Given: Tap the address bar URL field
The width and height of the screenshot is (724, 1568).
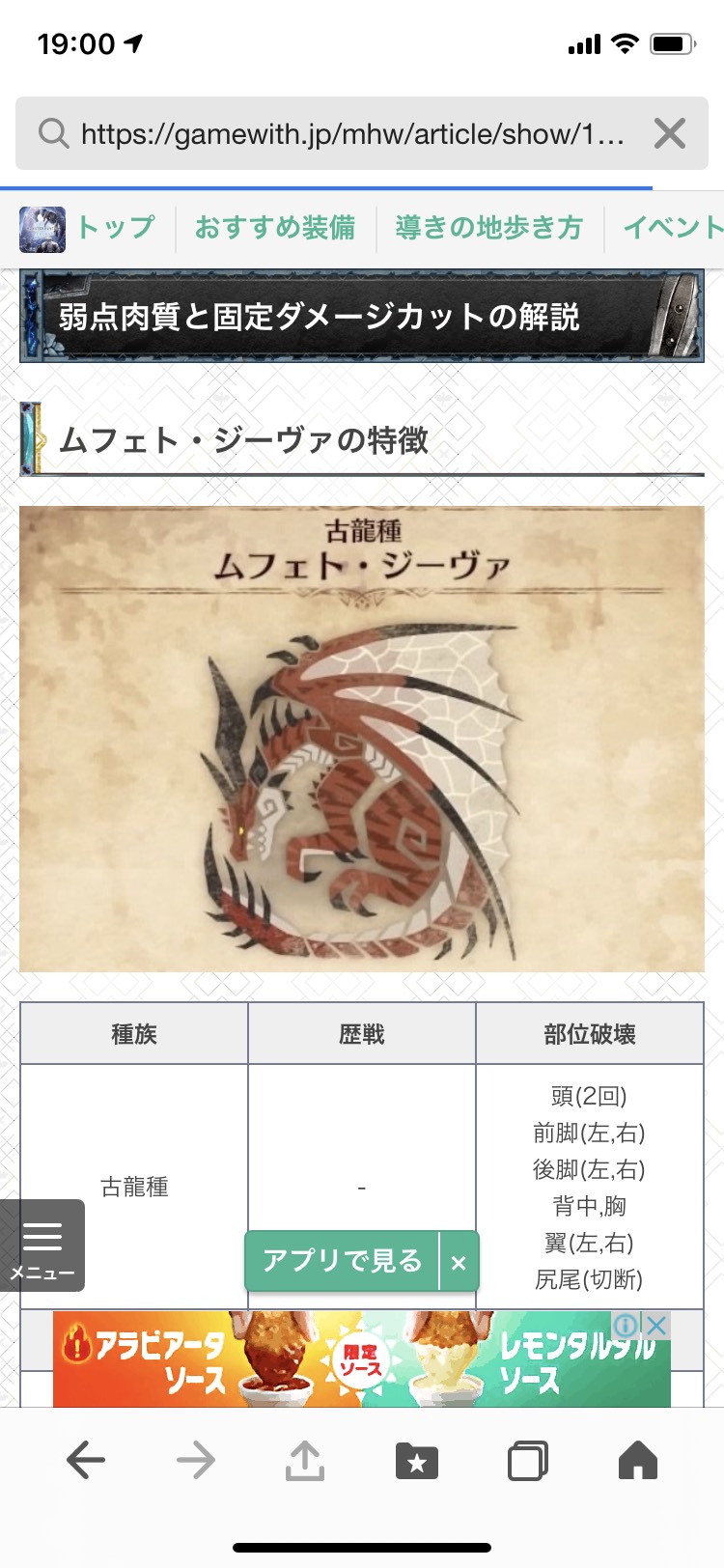Looking at the screenshot, I should point(353,133).
